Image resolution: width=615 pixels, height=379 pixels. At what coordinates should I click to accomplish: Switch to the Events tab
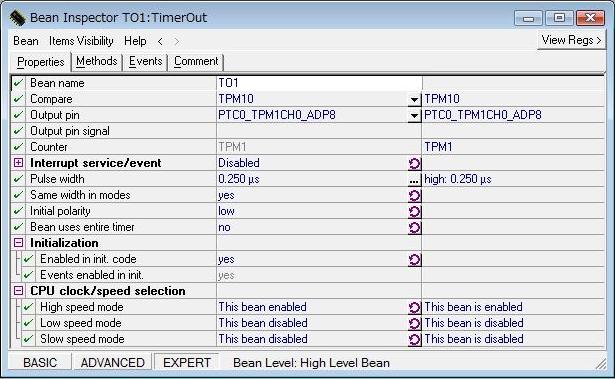pyautogui.click(x=146, y=62)
